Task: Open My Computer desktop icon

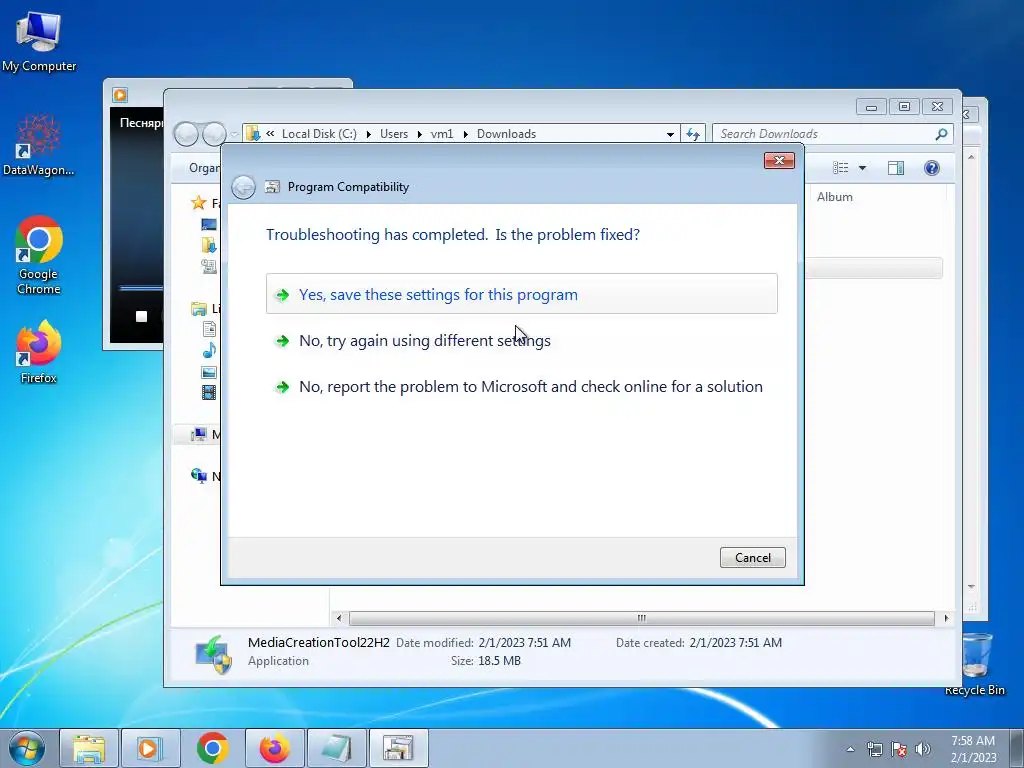Action: point(39,42)
